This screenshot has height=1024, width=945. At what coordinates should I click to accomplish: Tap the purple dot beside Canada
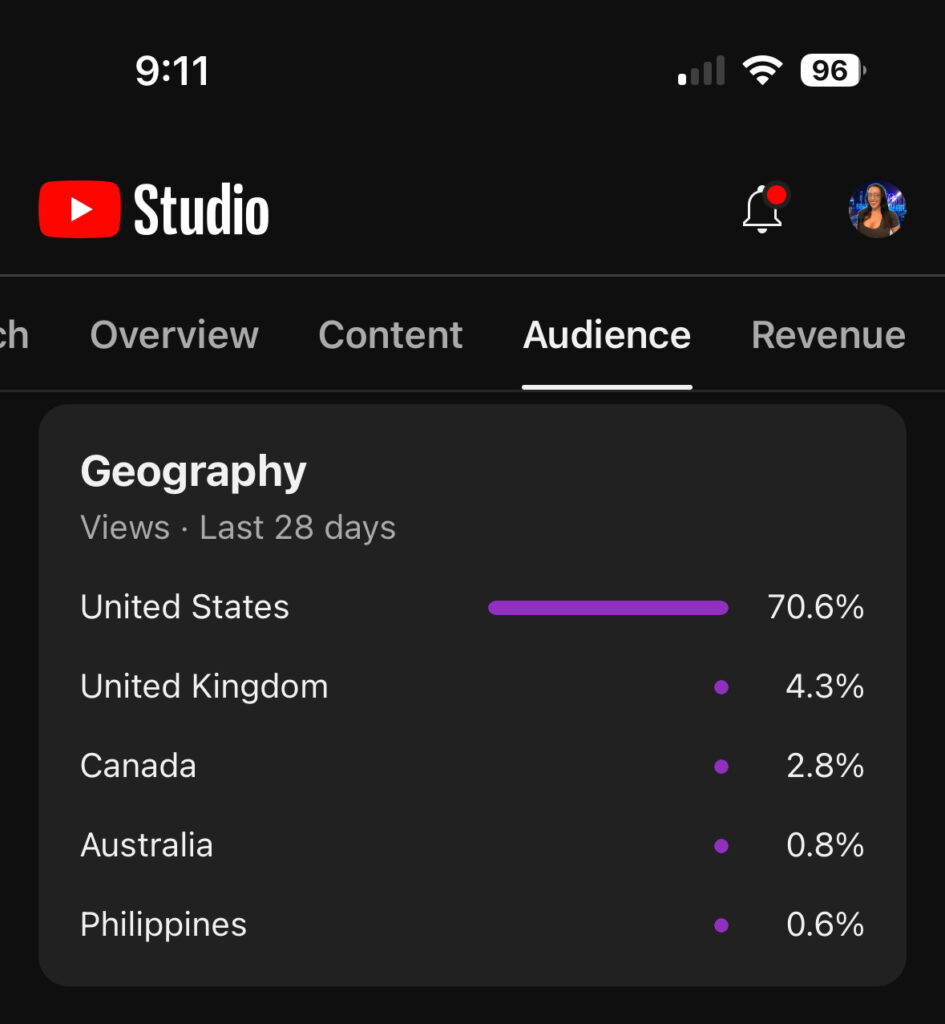(x=721, y=766)
